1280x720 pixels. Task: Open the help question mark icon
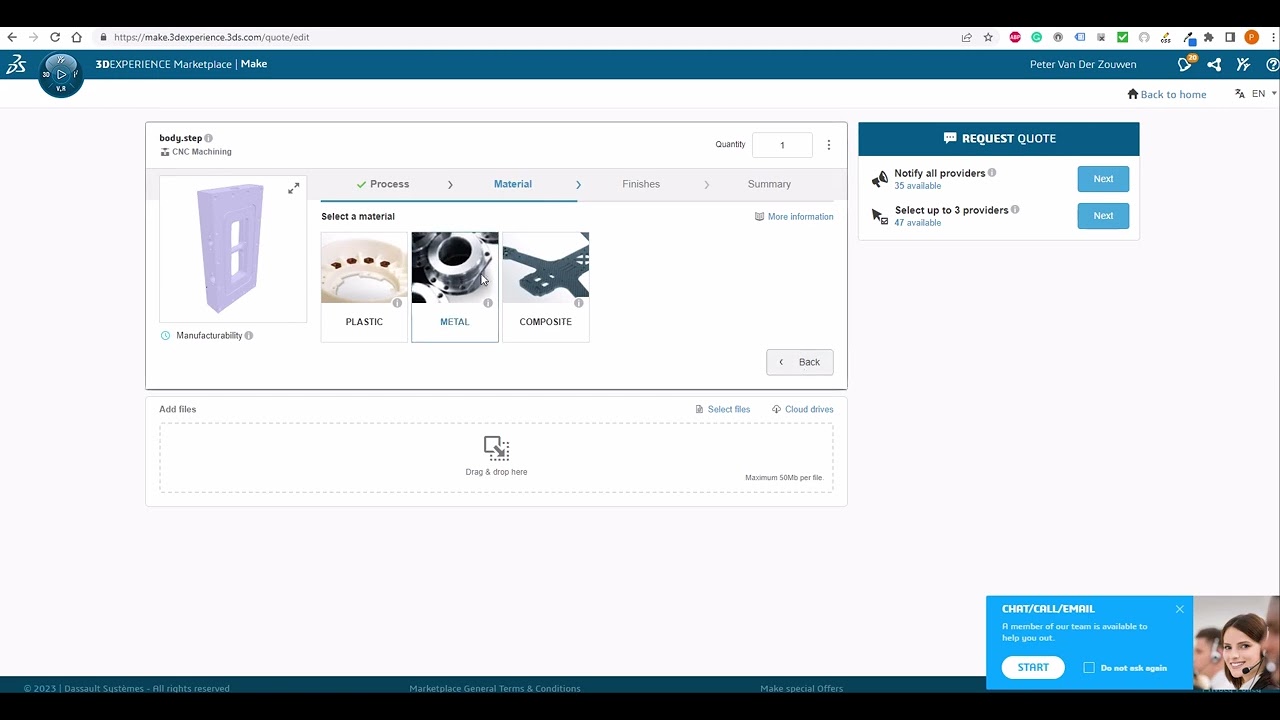click(x=1272, y=64)
